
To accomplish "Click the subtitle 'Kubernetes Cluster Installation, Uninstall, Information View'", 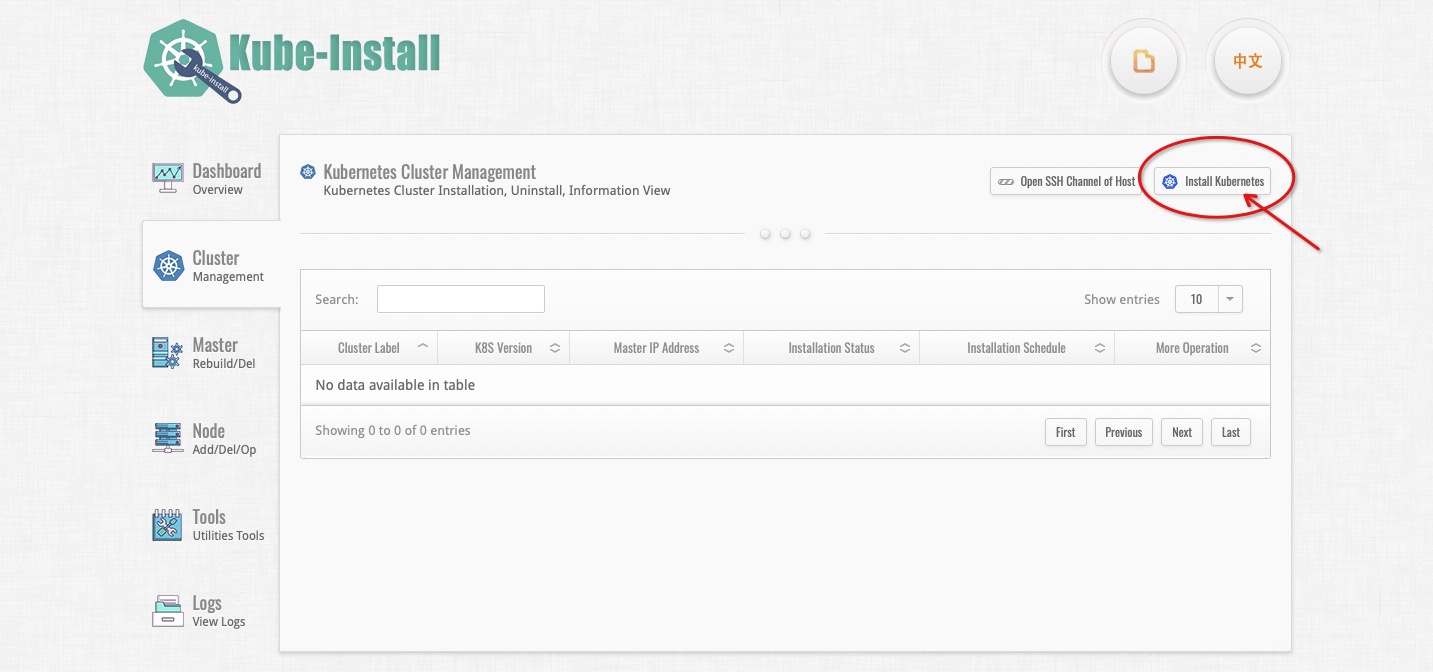I will [x=497, y=190].
